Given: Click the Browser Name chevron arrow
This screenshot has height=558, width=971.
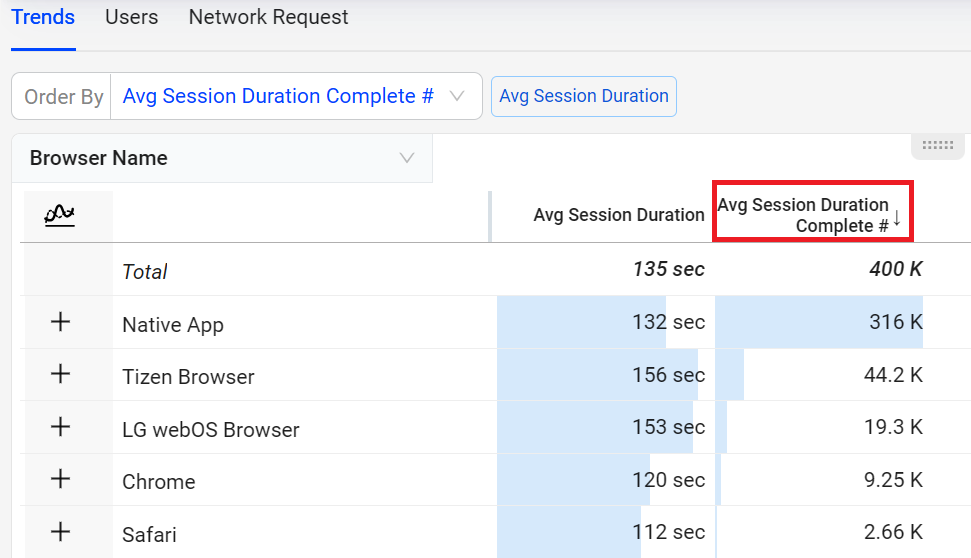Looking at the screenshot, I should click(407, 158).
